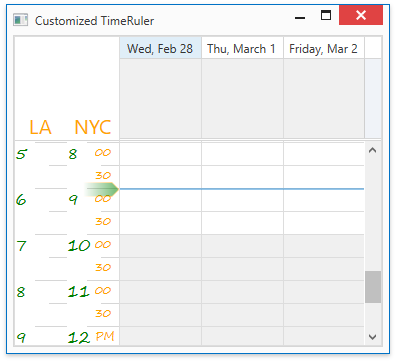The height and width of the screenshot is (362, 396).
Task: Select the NYC 9:30 slot on Wed, Feb 28
Action: point(160,223)
